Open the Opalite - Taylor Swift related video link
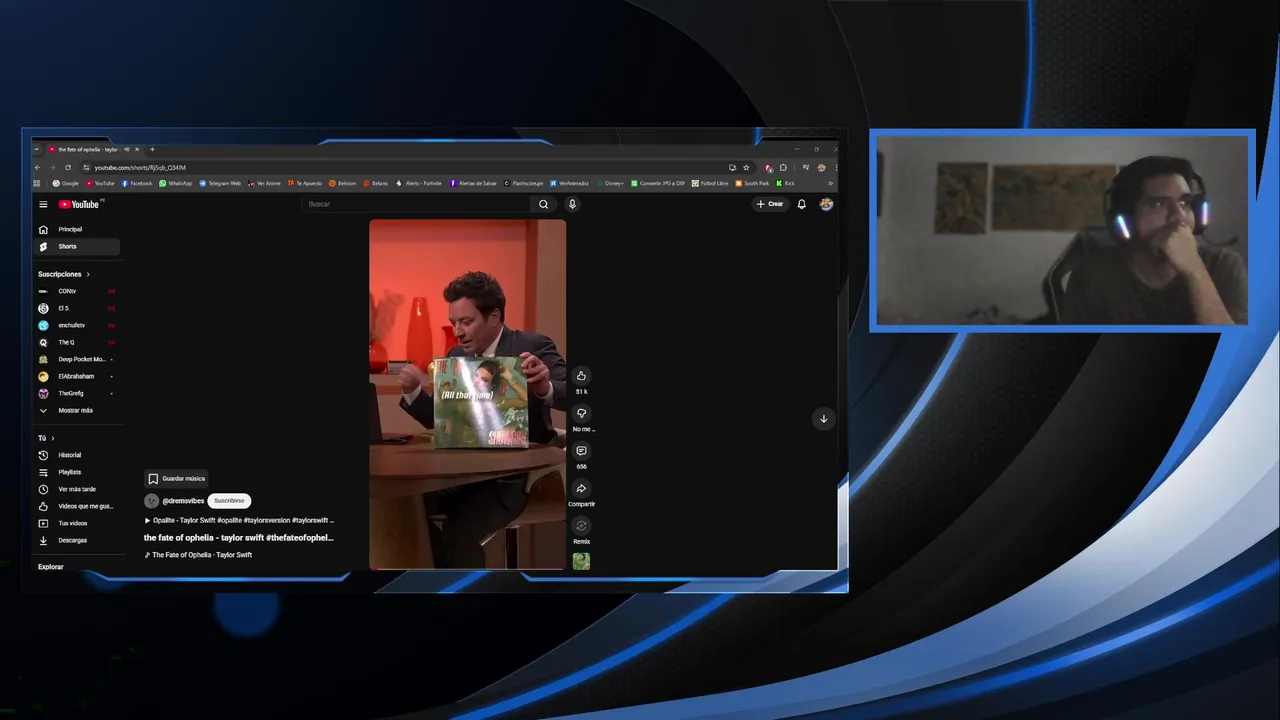This screenshot has width=1280, height=720. tap(239, 521)
